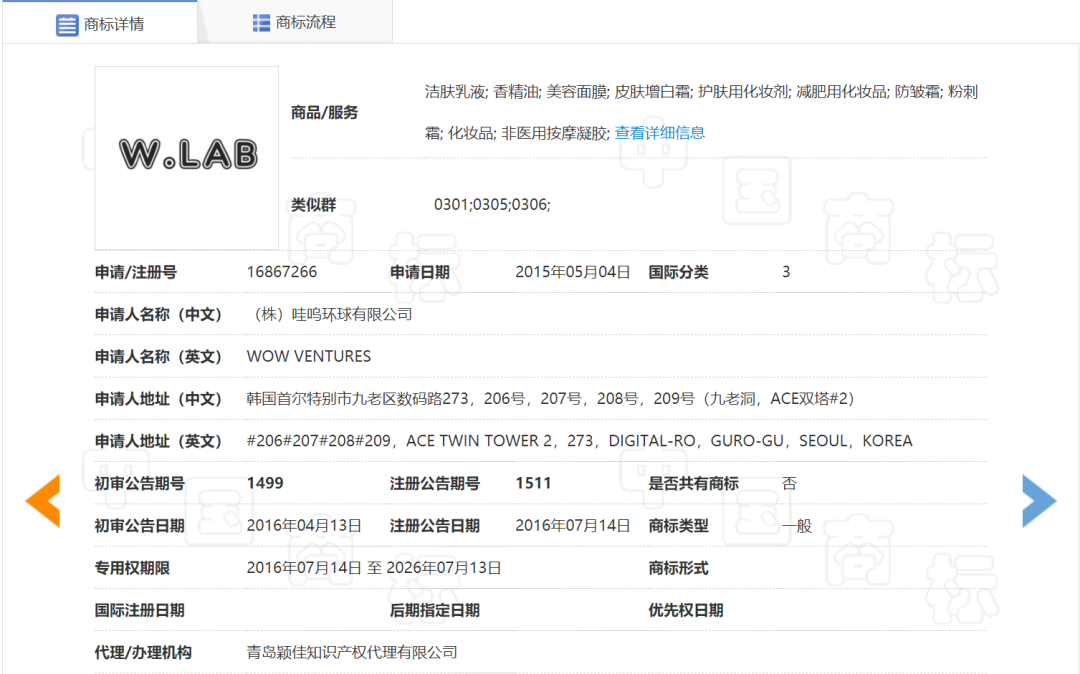
Task: Click the 商品/服务 label
Action: pos(324,112)
